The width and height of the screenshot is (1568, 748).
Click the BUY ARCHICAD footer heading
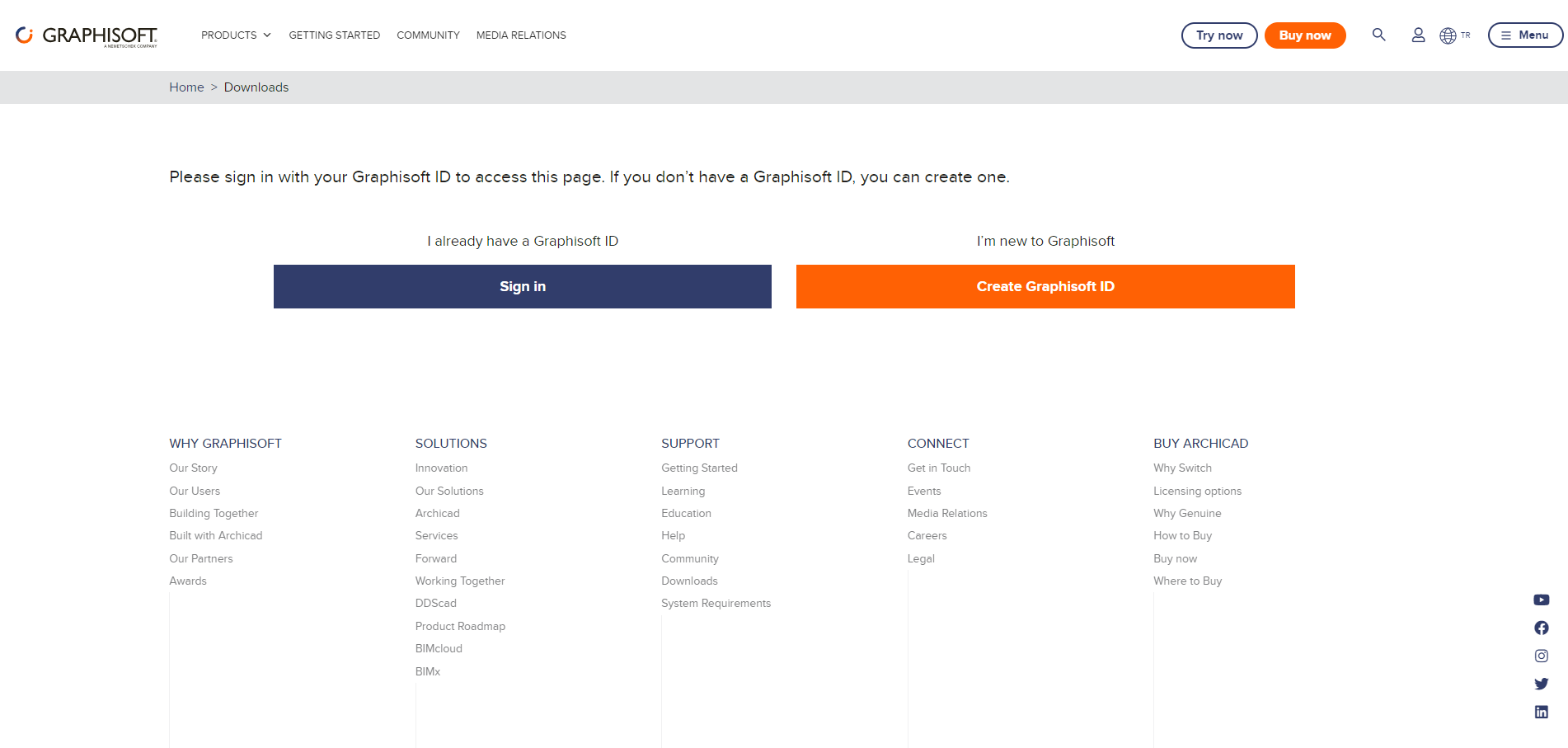(1200, 444)
